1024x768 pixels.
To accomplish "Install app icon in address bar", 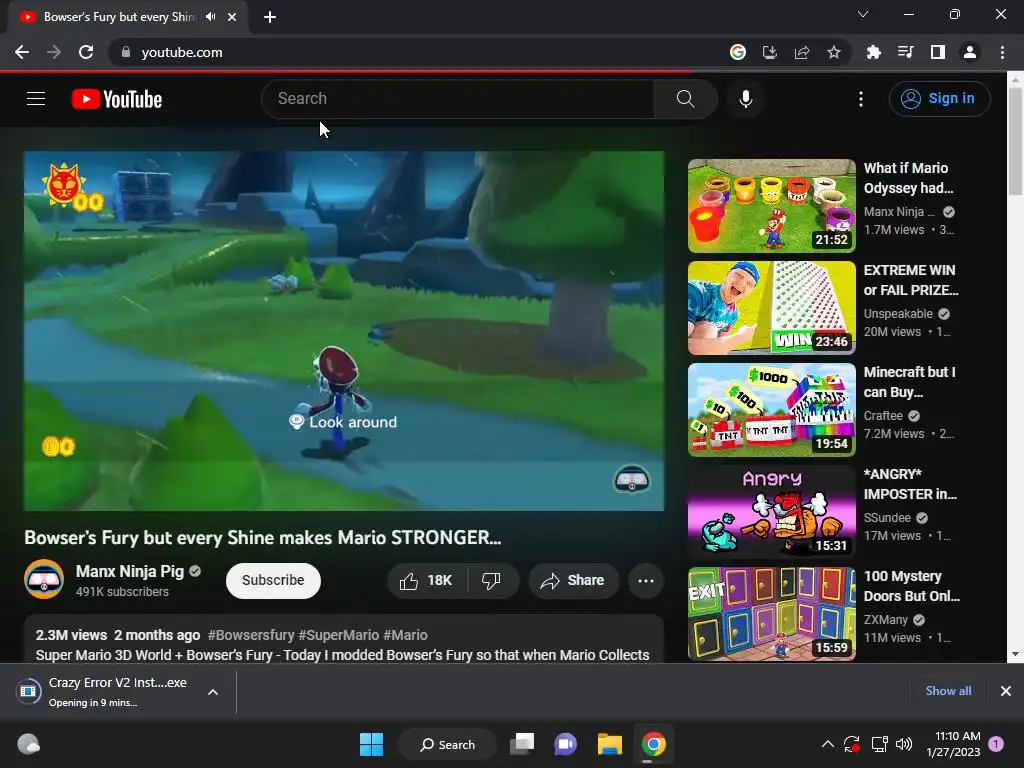I will [x=770, y=52].
